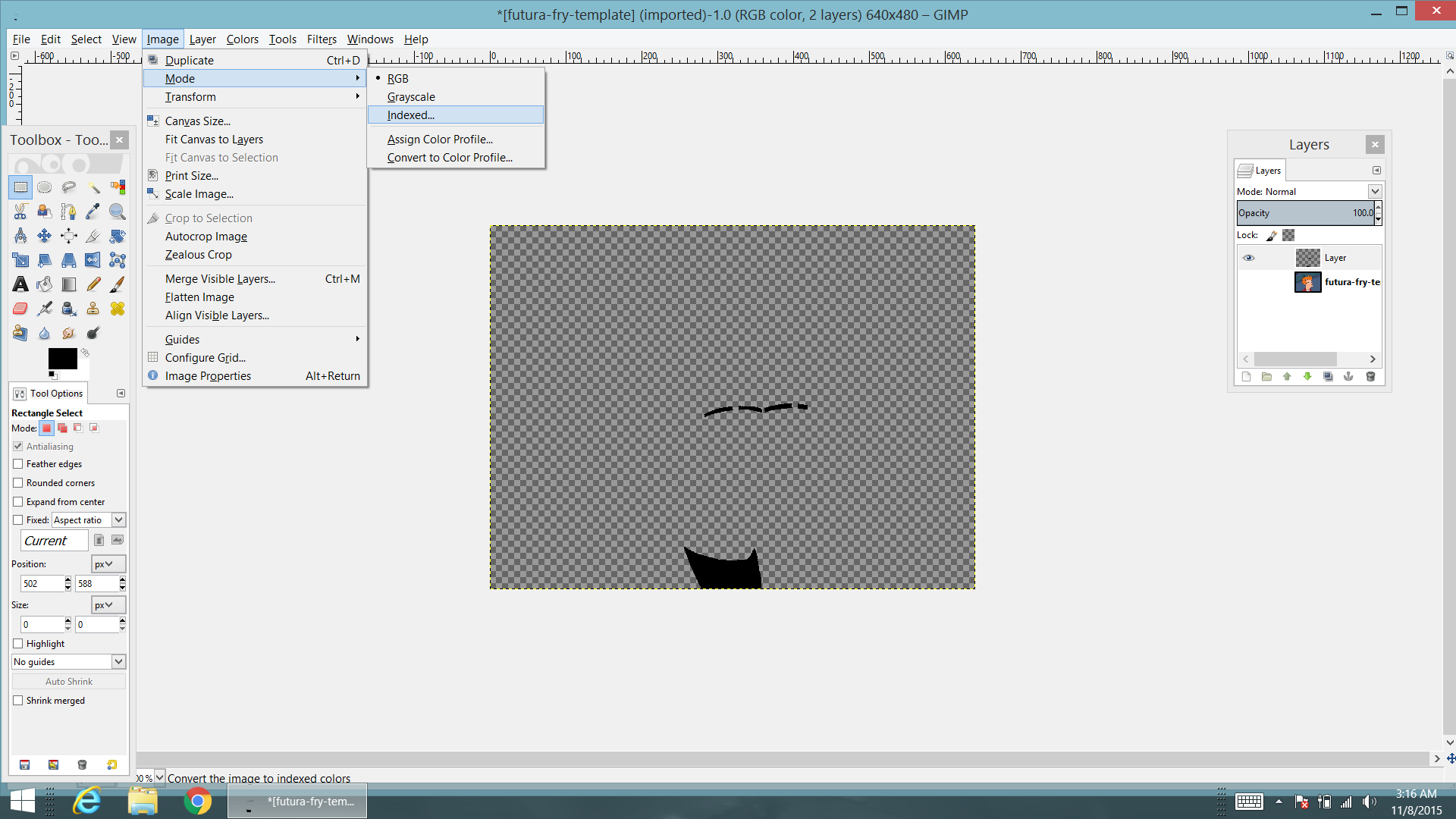Toggle Rounded corners checkbox

[18, 483]
